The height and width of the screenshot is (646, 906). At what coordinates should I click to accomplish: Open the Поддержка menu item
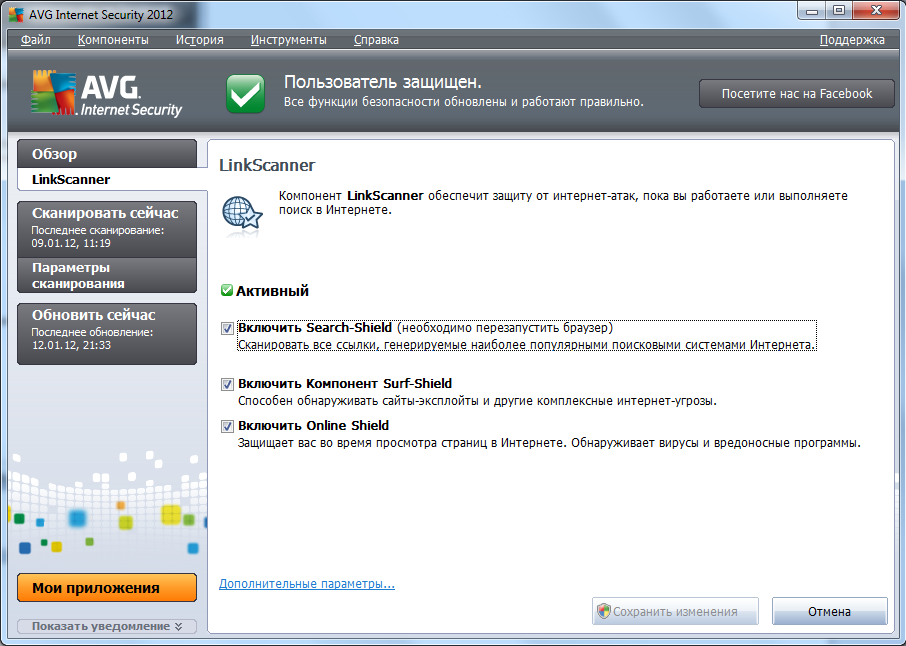pyautogui.click(x=852, y=40)
